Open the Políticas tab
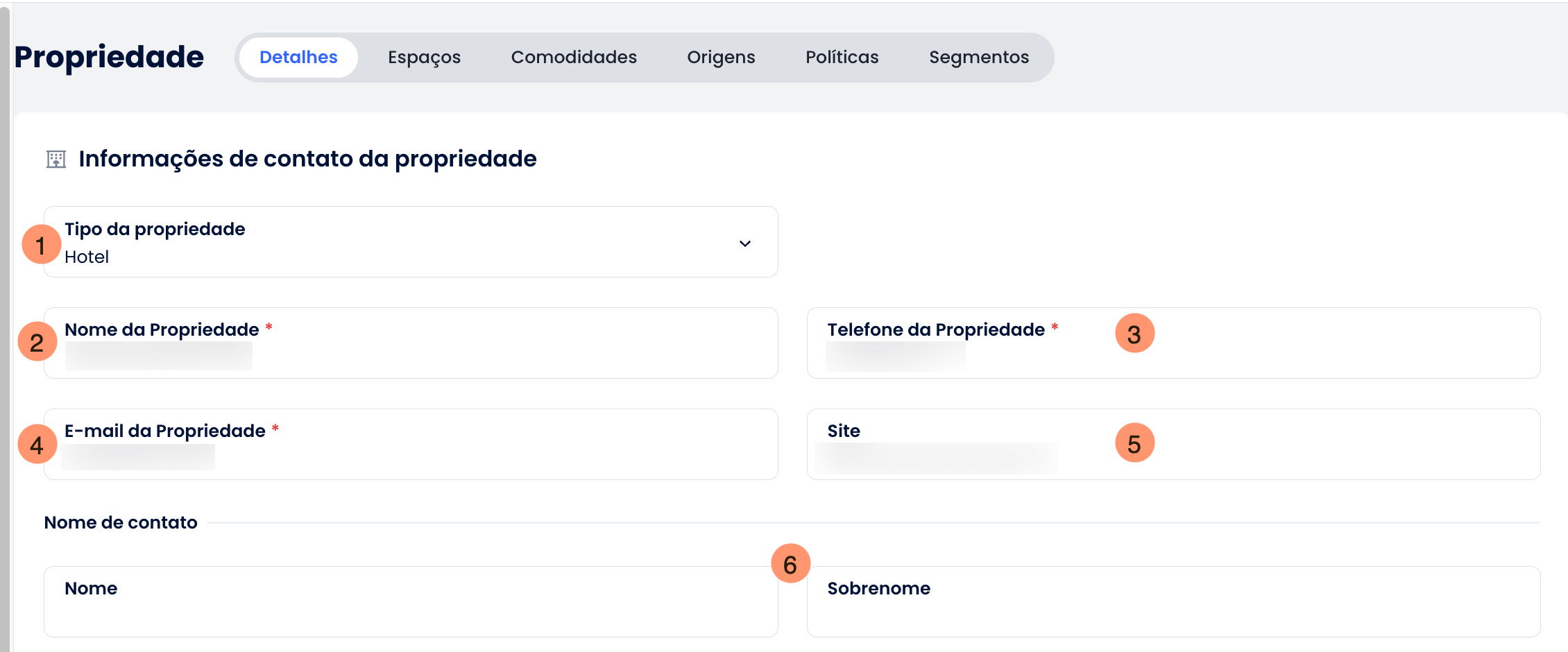Viewport: 1568px width, 652px height. click(x=842, y=58)
